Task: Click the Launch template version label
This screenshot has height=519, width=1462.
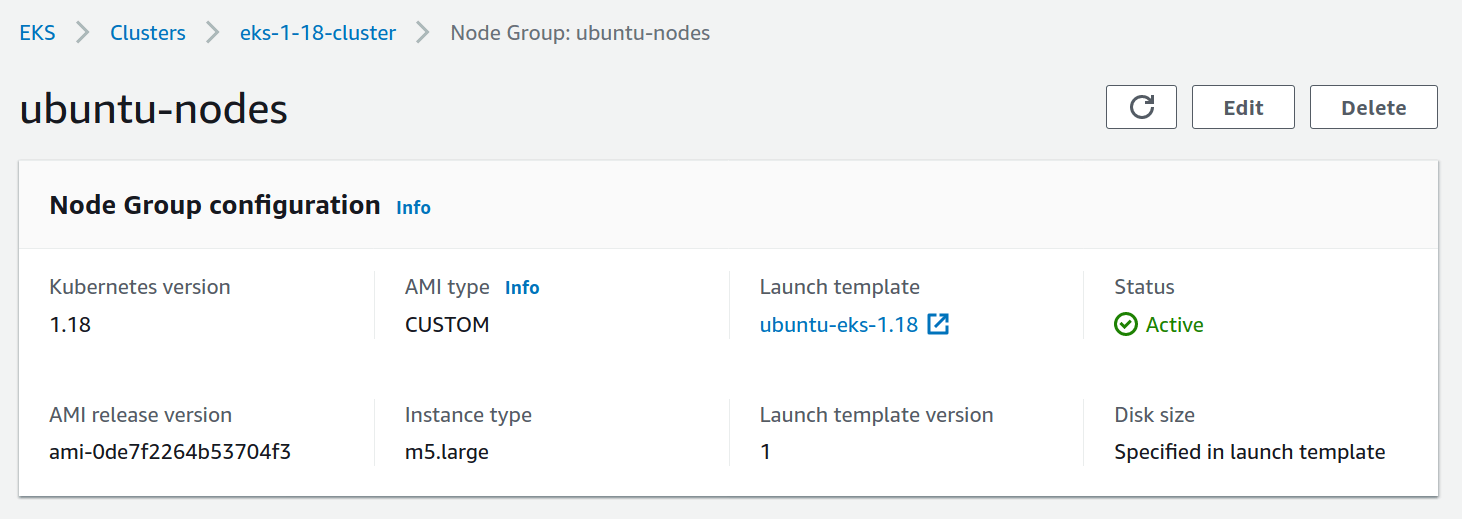Action: pos(877,415)
